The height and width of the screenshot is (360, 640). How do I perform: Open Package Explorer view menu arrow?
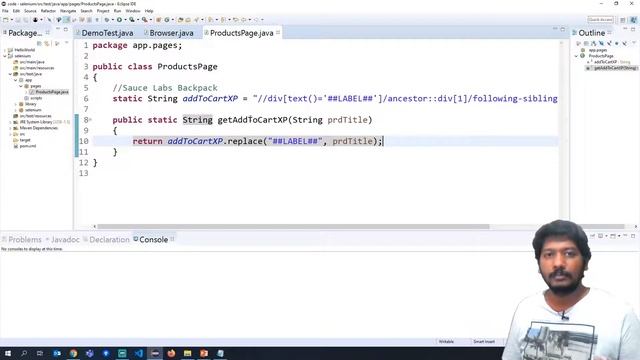(67, 42)
